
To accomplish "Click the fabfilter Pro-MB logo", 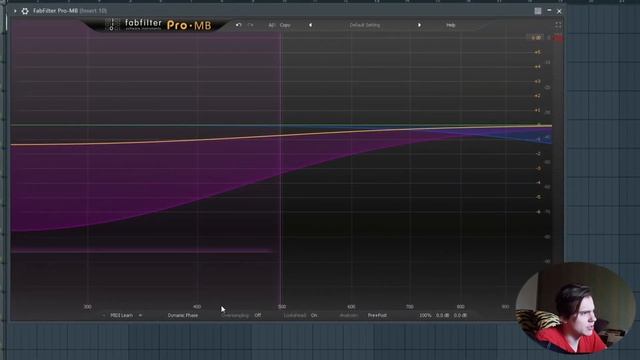I will point(158,25).
